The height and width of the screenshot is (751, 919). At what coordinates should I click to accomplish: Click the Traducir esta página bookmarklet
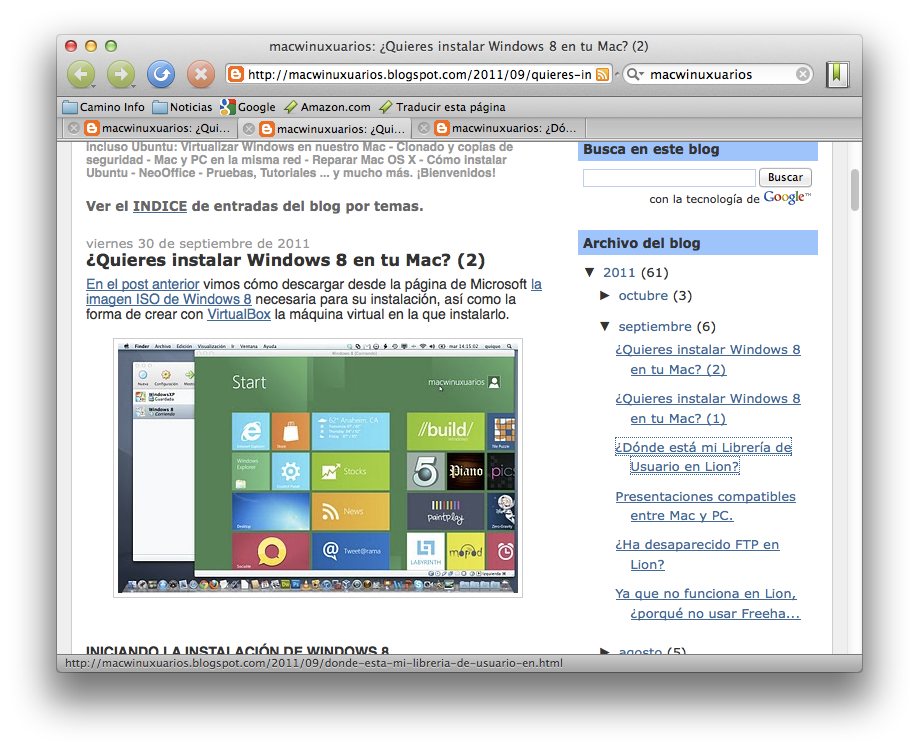click(x=443, y=107)
